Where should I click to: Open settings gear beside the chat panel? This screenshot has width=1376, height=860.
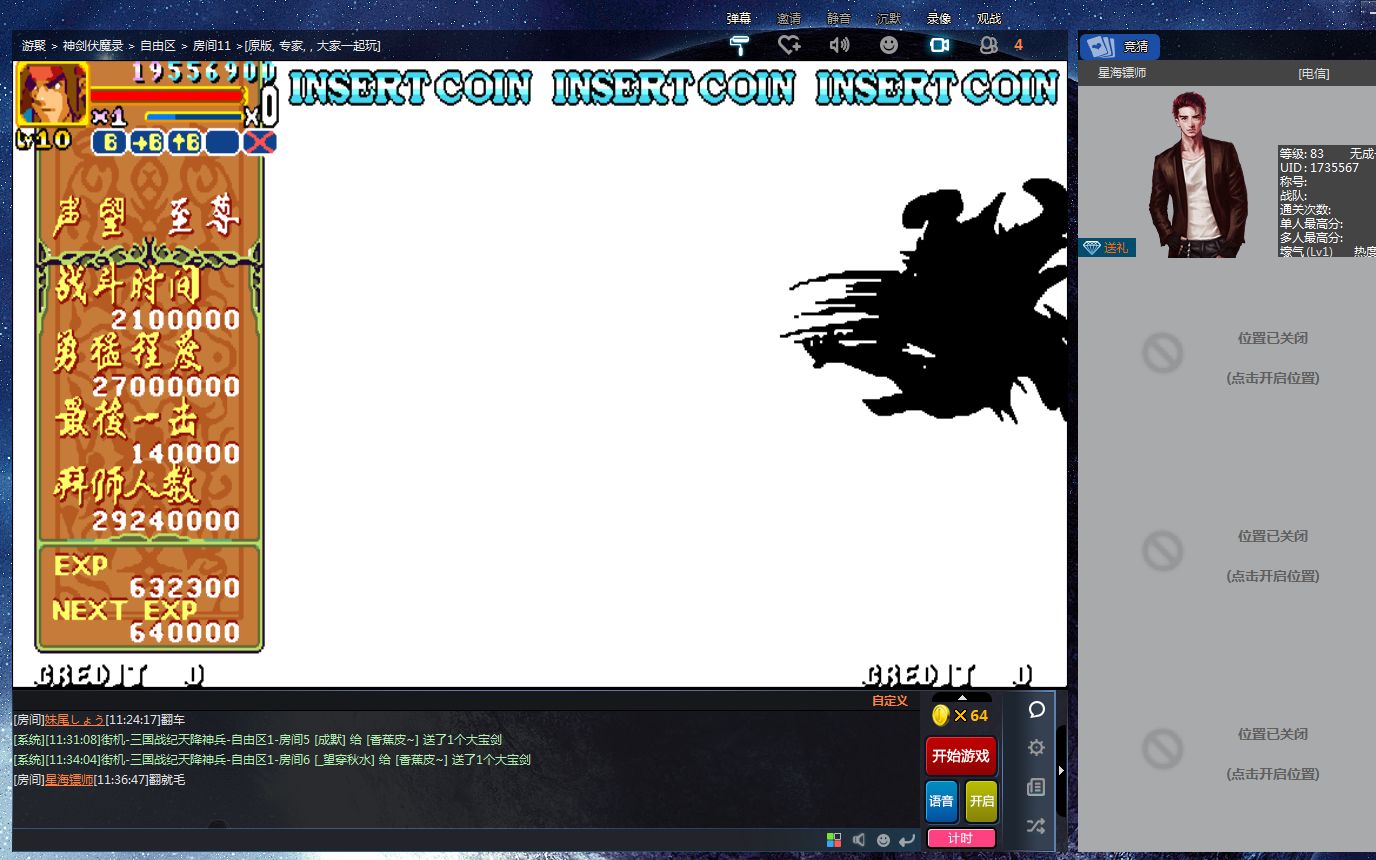(1036, 748)
